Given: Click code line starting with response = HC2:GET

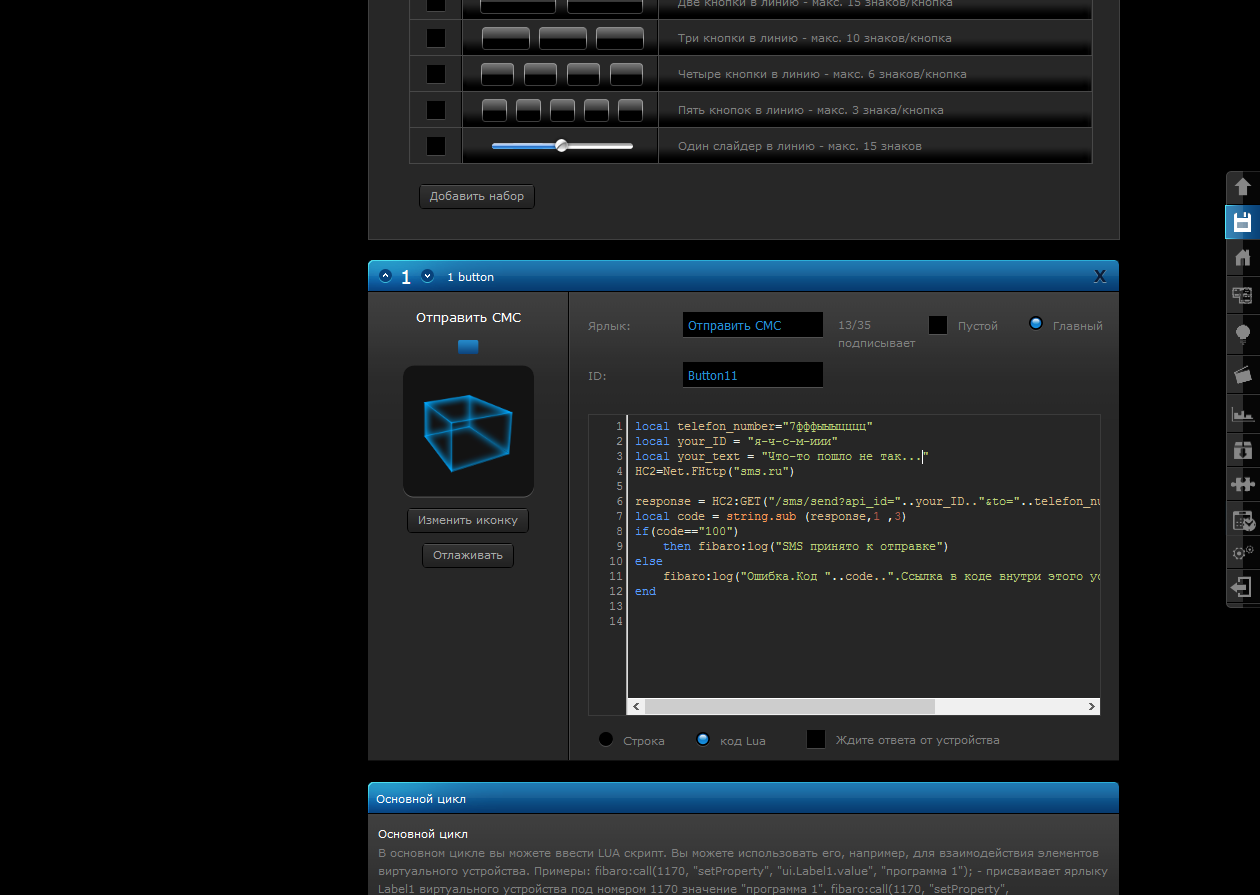Looking at the screenshot, I should coord(867,501).
